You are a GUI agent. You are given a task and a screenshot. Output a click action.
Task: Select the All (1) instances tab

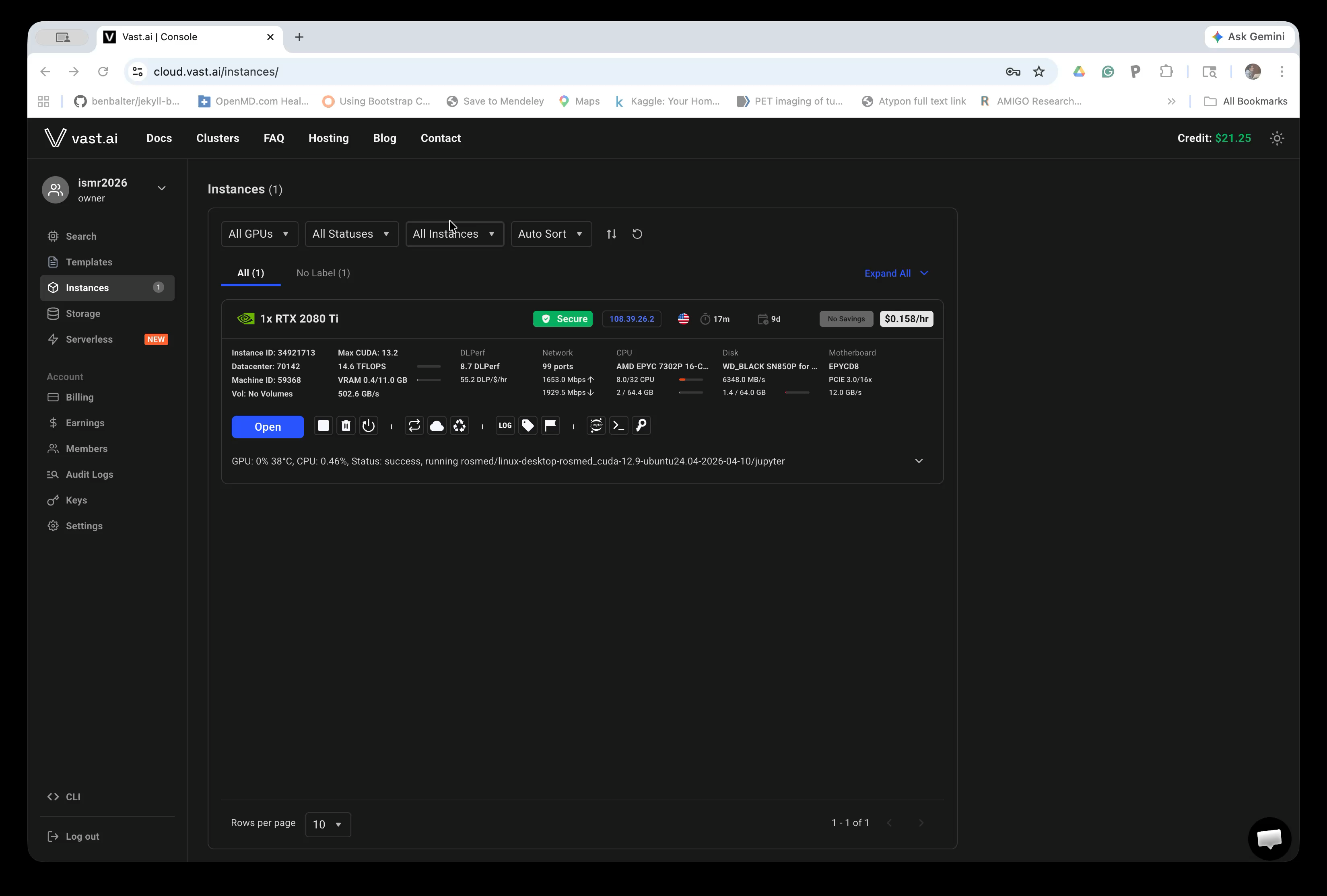[250, 273]
